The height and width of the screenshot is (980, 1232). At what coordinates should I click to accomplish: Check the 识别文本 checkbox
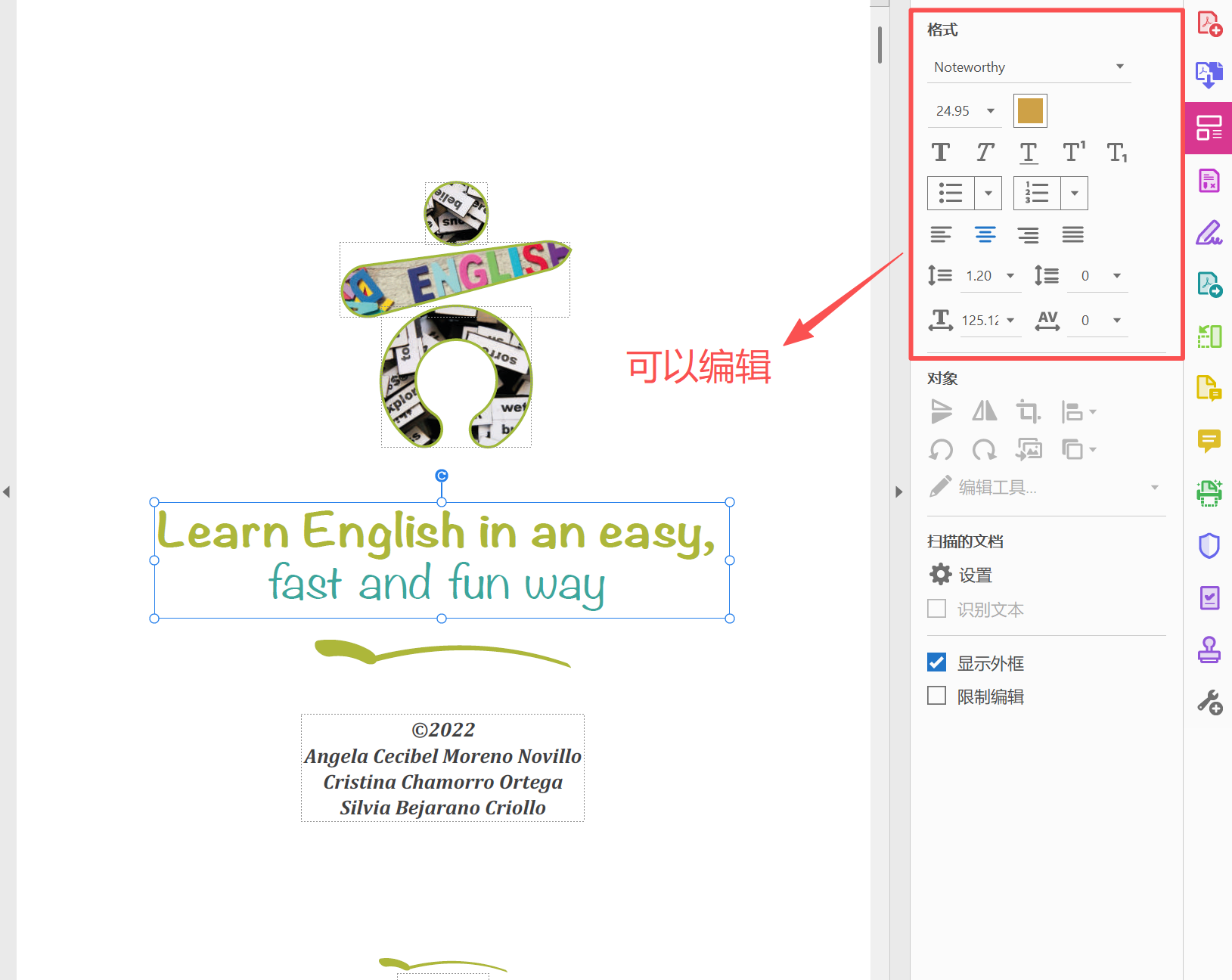click(936, 609)
